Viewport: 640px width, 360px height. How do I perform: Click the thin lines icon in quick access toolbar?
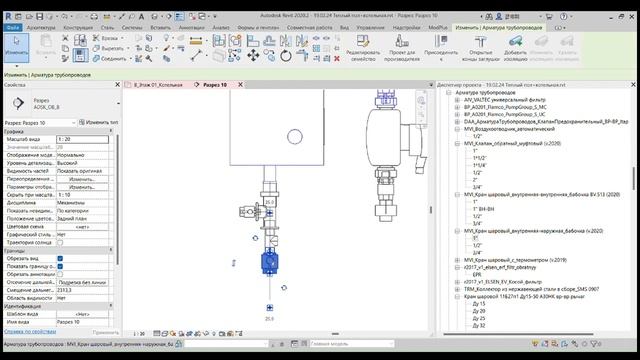click(179, 16)
